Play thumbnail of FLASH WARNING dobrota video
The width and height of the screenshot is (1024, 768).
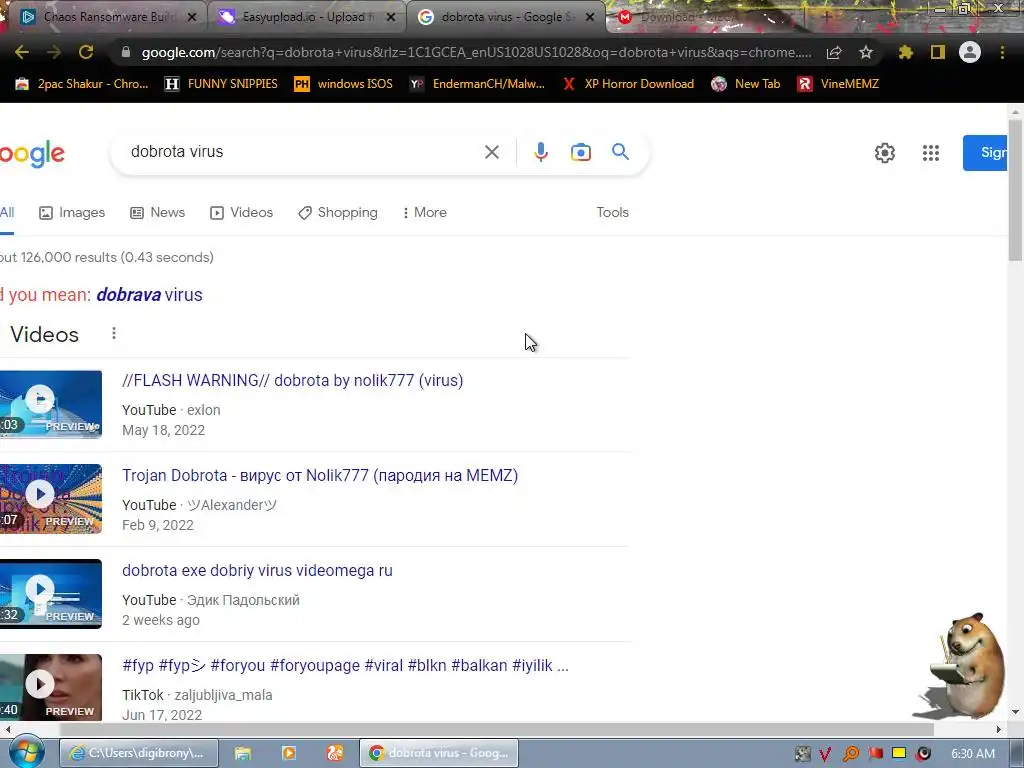(50, 404)
